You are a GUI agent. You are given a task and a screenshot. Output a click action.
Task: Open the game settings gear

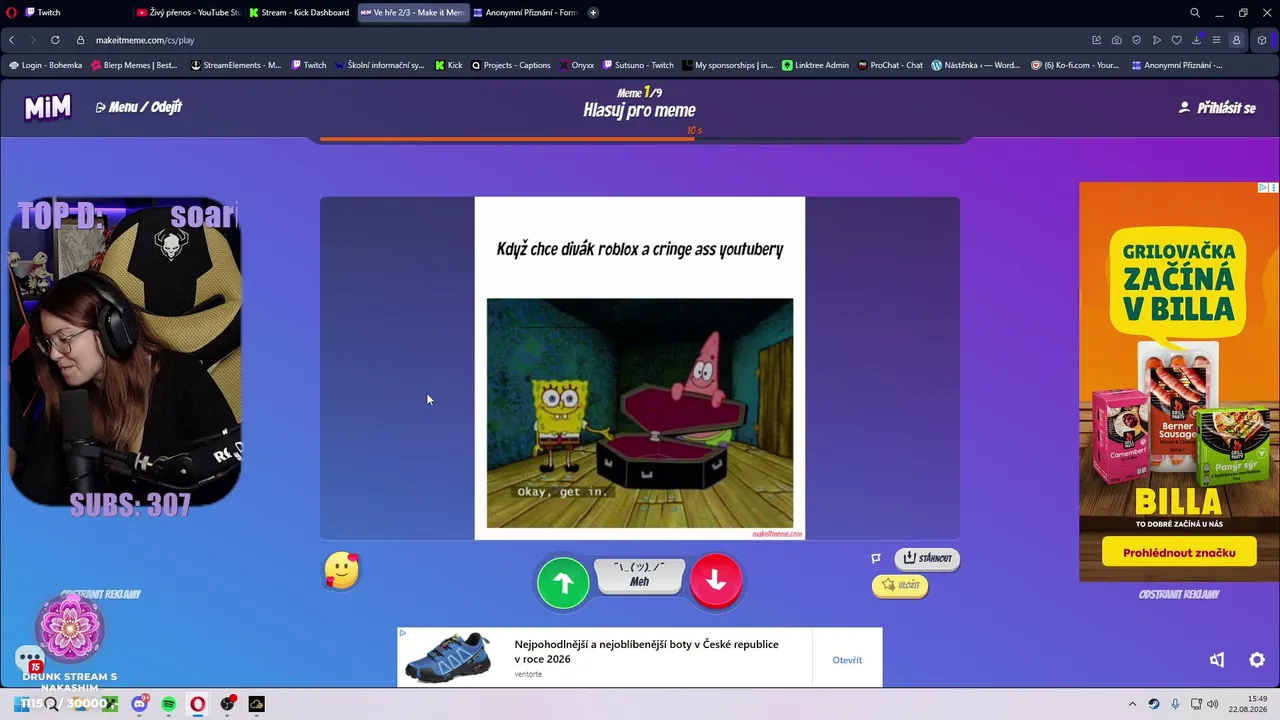point(1257,660)
